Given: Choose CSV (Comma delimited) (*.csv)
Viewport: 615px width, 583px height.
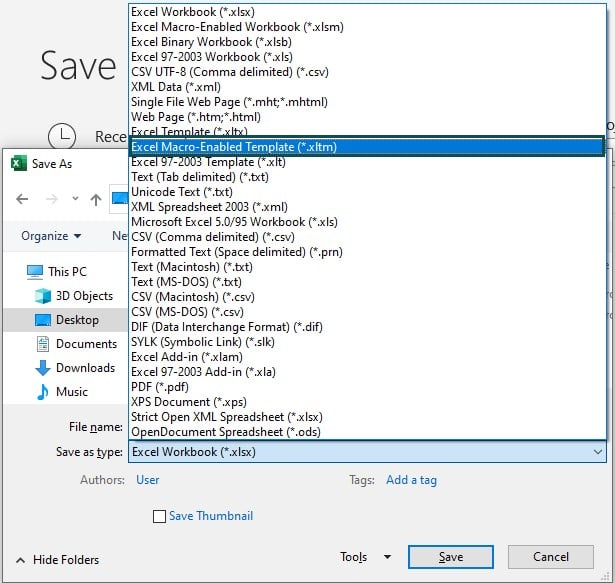Looking at the screenshot, I should coord(367,237).
